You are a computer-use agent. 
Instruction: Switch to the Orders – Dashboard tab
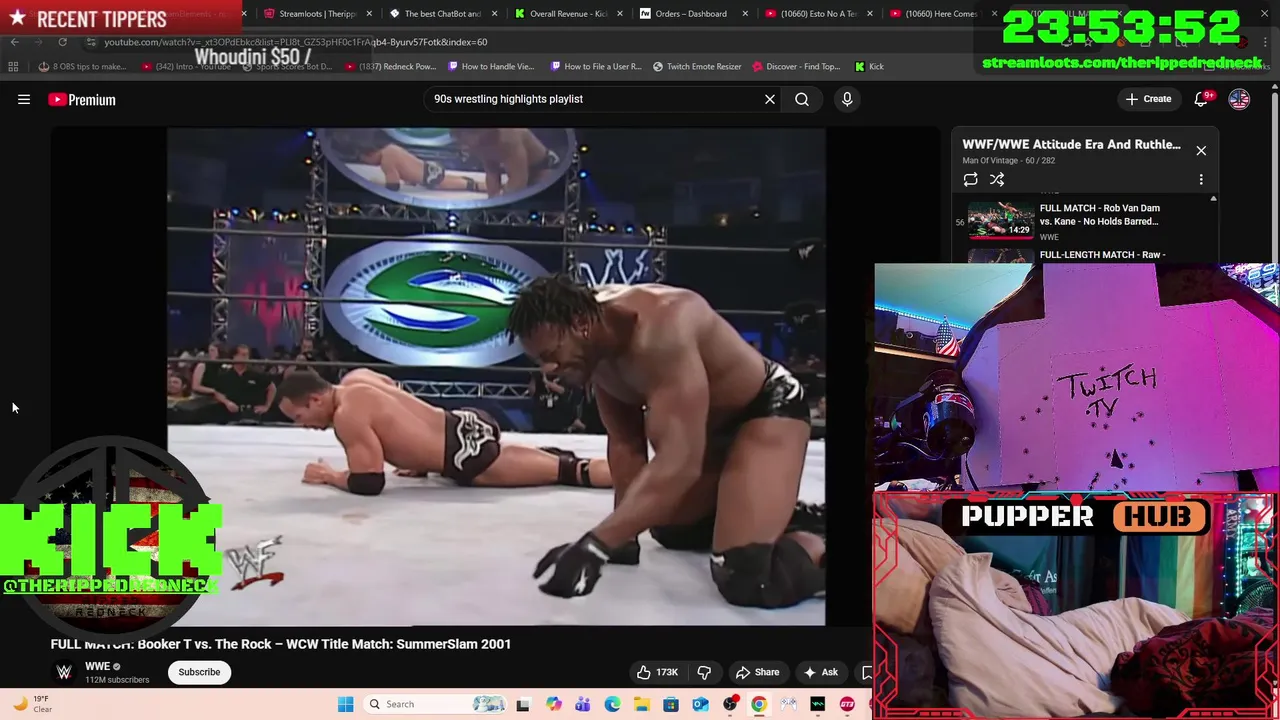692,14
